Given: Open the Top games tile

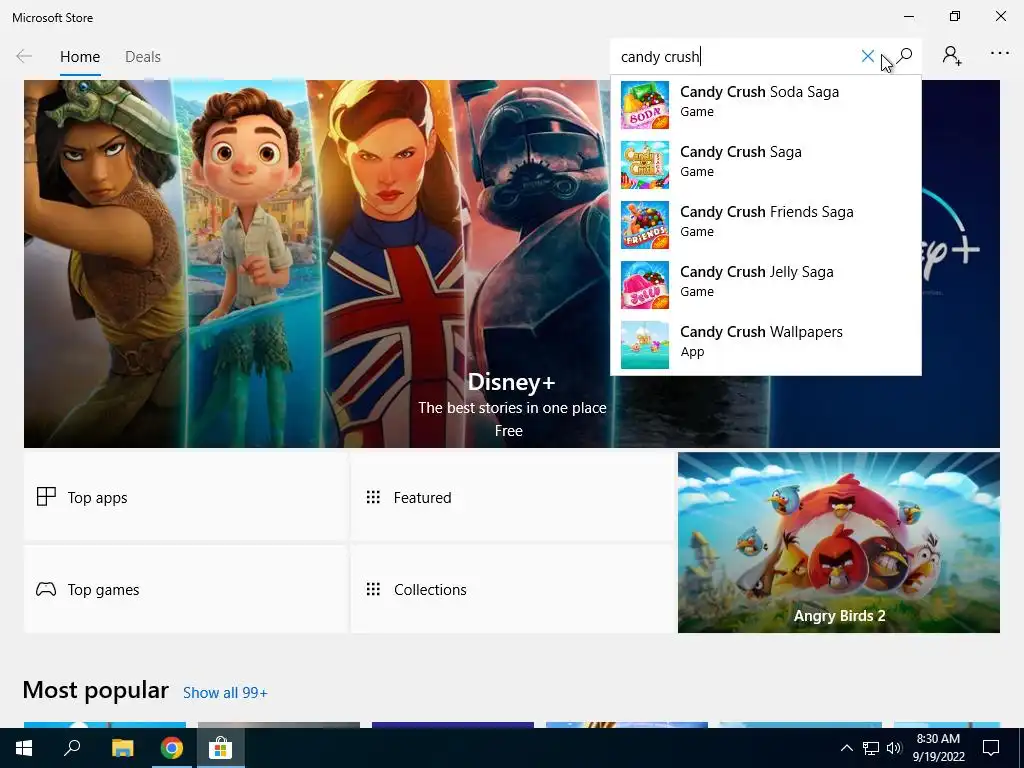Looking at the screenshot, I should click(x=186, y=589).
